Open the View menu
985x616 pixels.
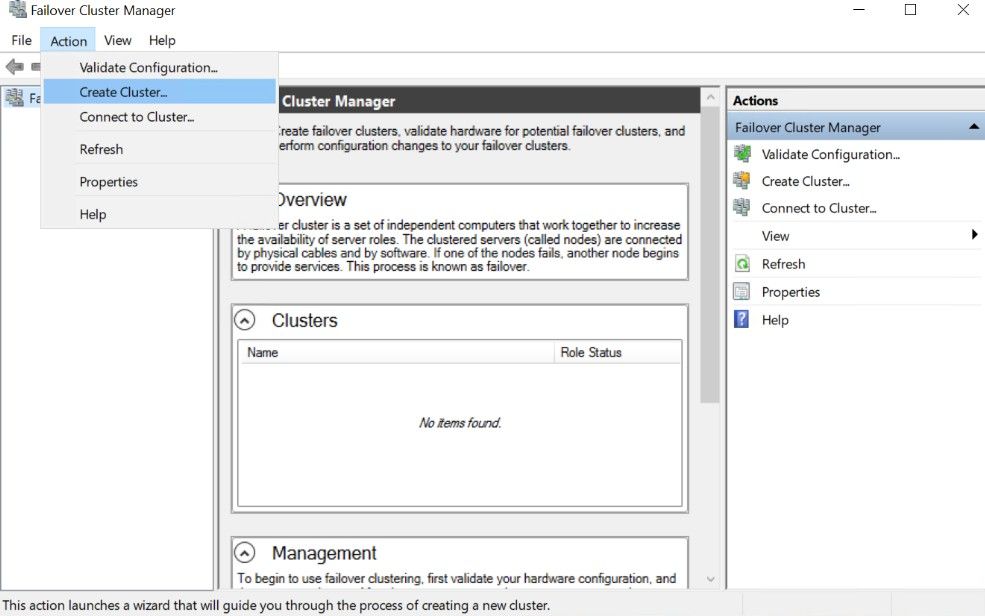[x=117, y=40]
